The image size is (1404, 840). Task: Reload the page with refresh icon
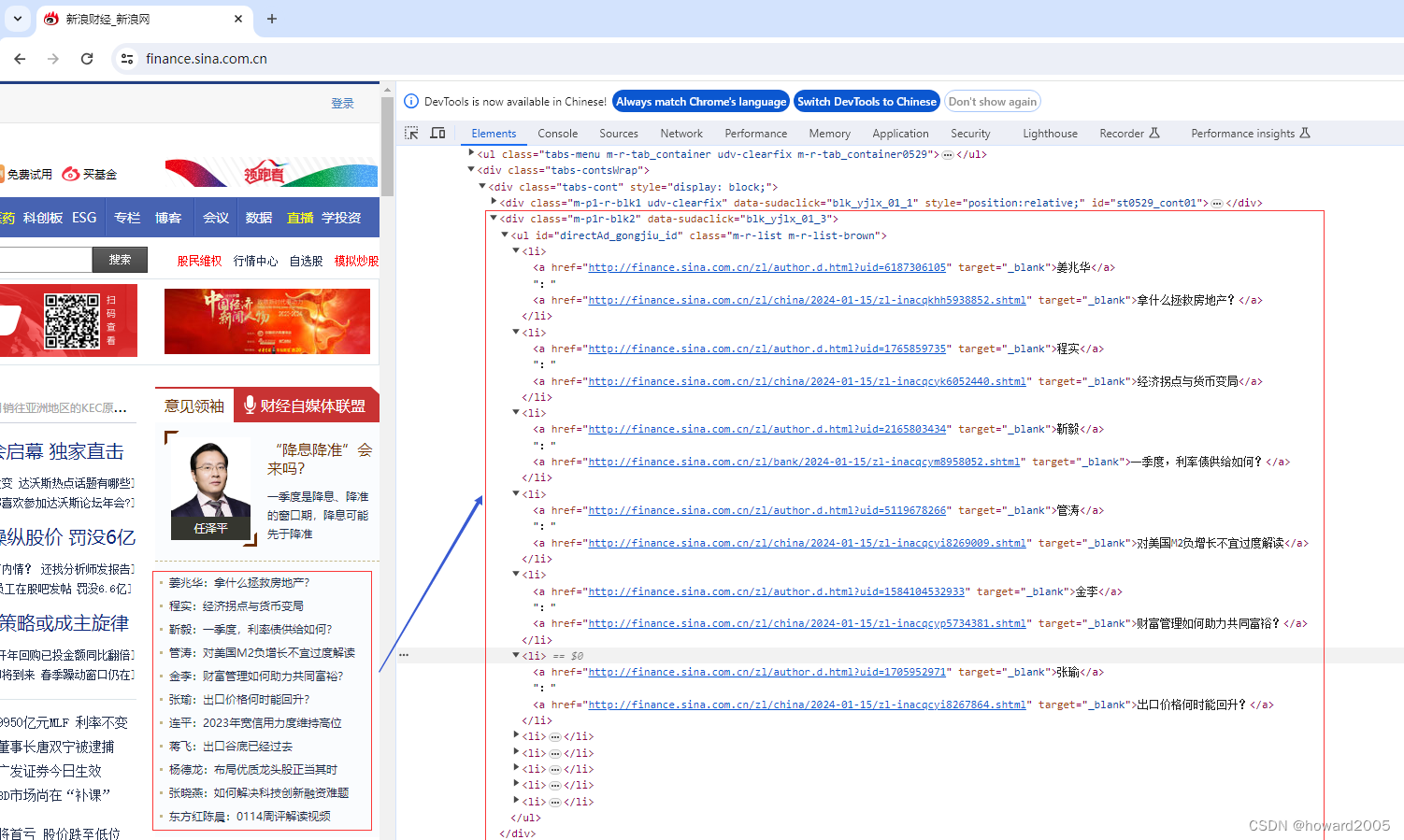87,59
